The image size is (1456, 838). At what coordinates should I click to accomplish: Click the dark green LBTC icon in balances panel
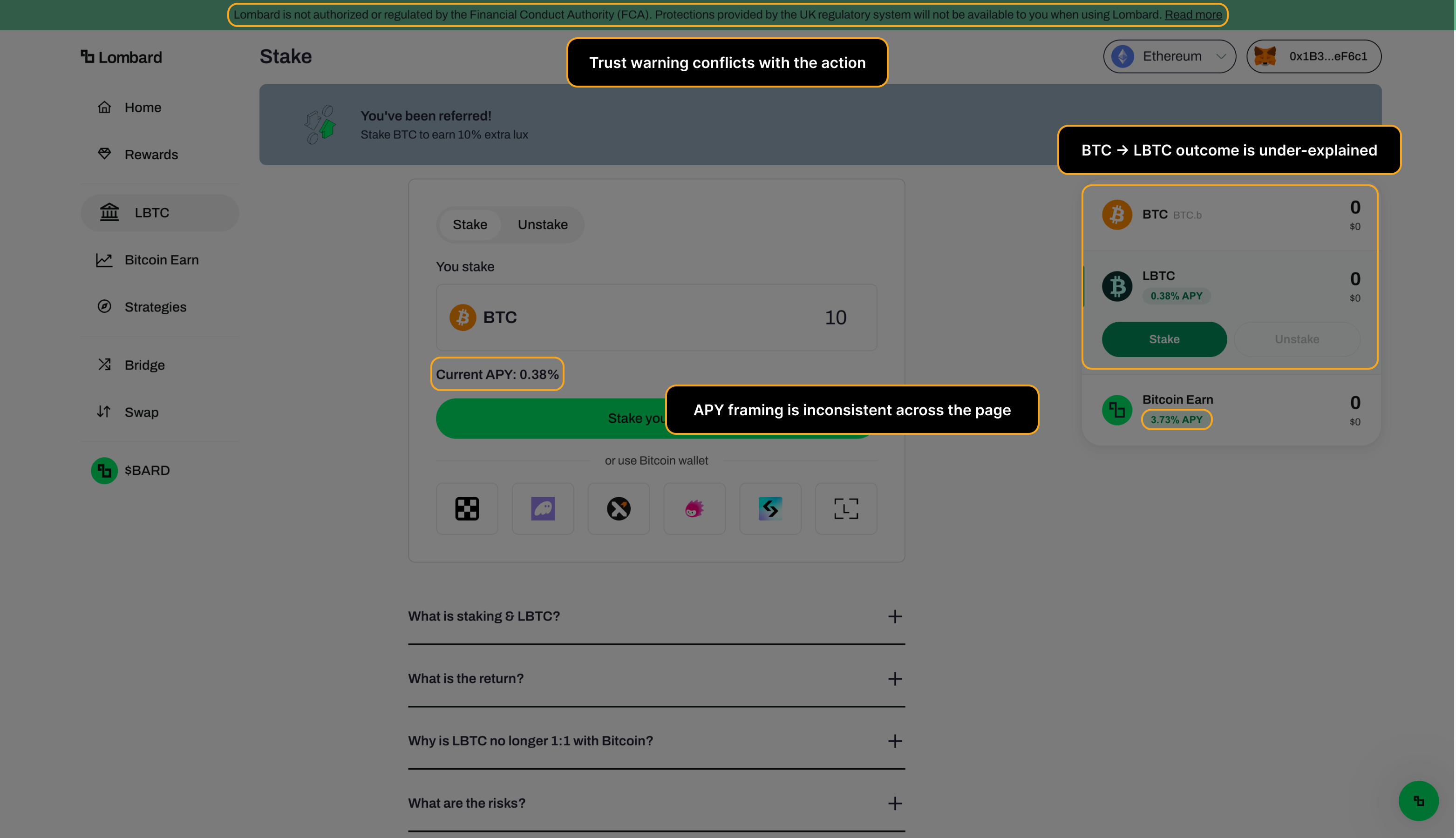click(1117, 286)
